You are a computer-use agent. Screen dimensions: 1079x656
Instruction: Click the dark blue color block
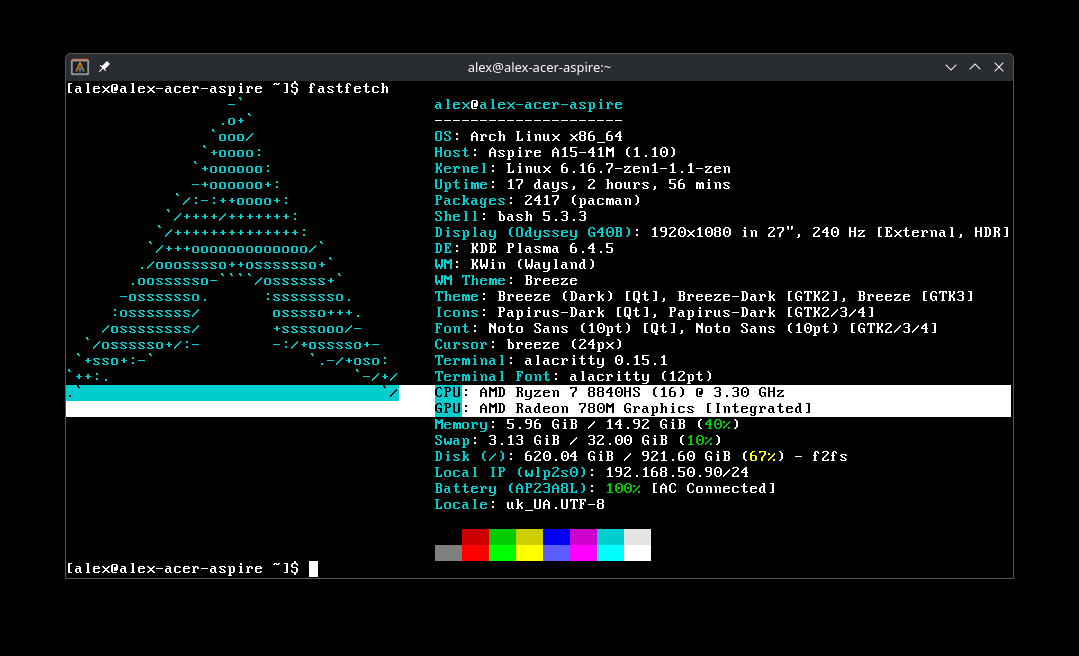click(x=556, y=537)
